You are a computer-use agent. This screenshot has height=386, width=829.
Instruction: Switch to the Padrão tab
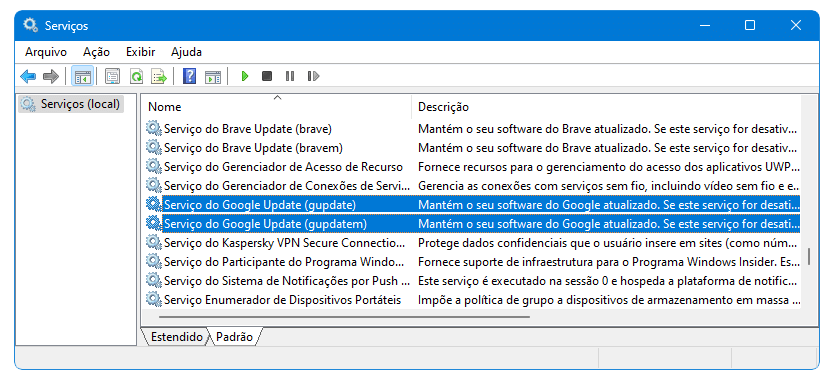click(234, 337)
